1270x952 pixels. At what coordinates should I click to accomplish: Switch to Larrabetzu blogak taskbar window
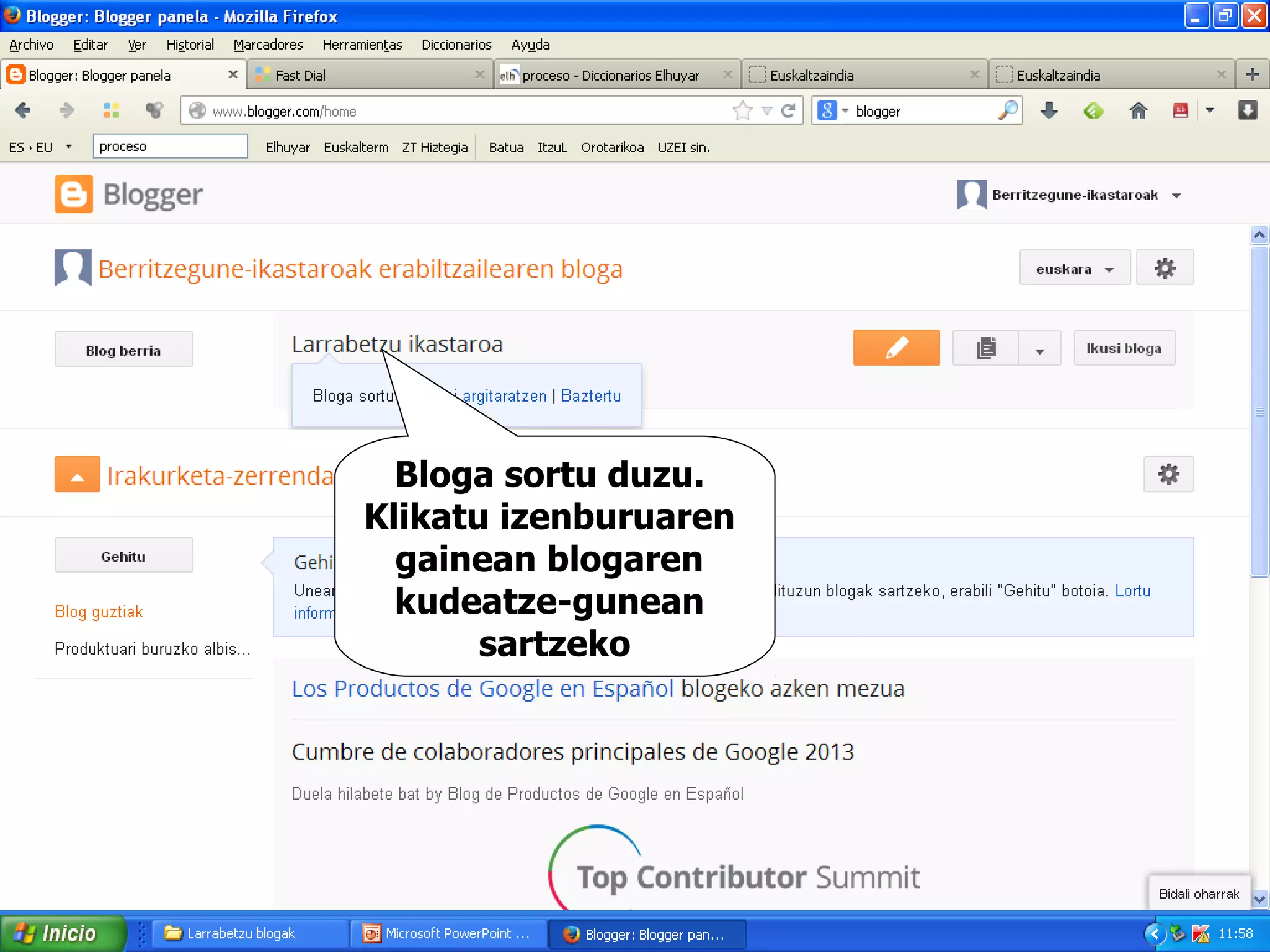coord(251,933)
